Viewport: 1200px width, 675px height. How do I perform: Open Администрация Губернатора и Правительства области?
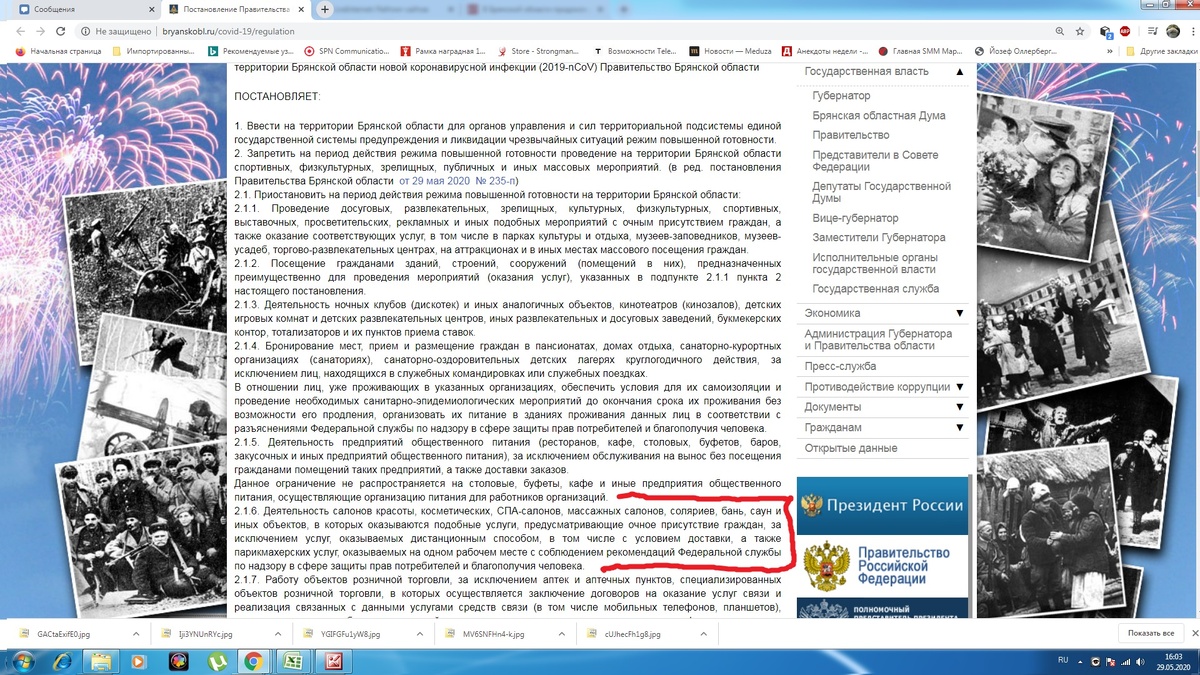[x=878, y=340]
